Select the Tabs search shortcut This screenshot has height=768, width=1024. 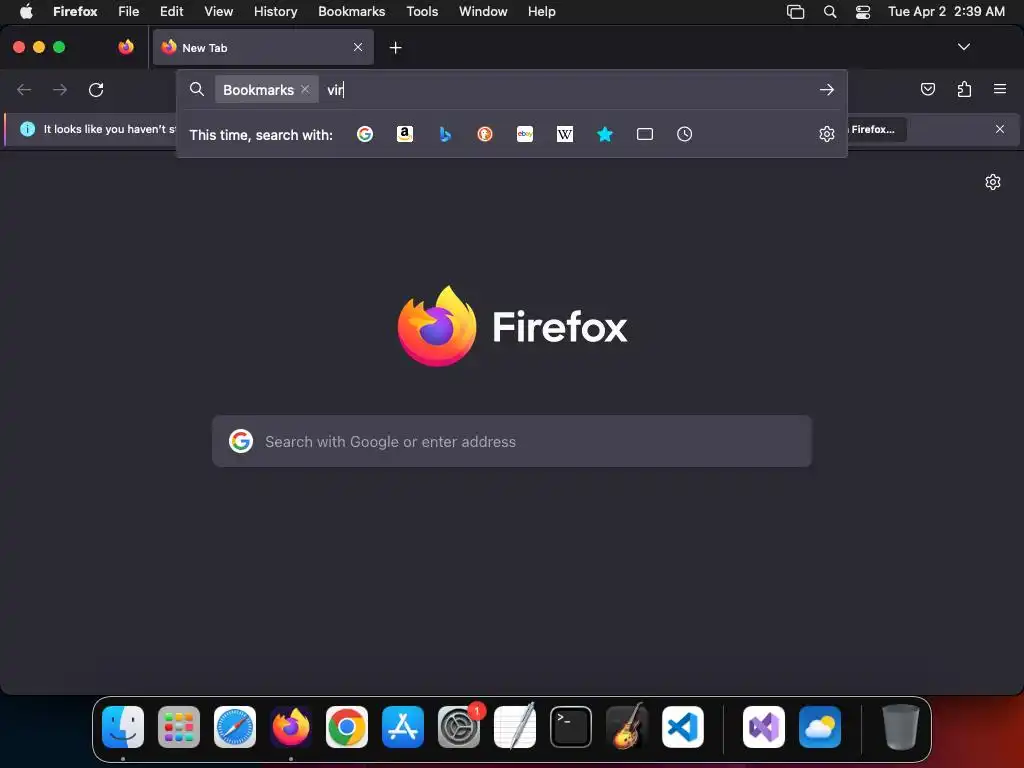645,135
